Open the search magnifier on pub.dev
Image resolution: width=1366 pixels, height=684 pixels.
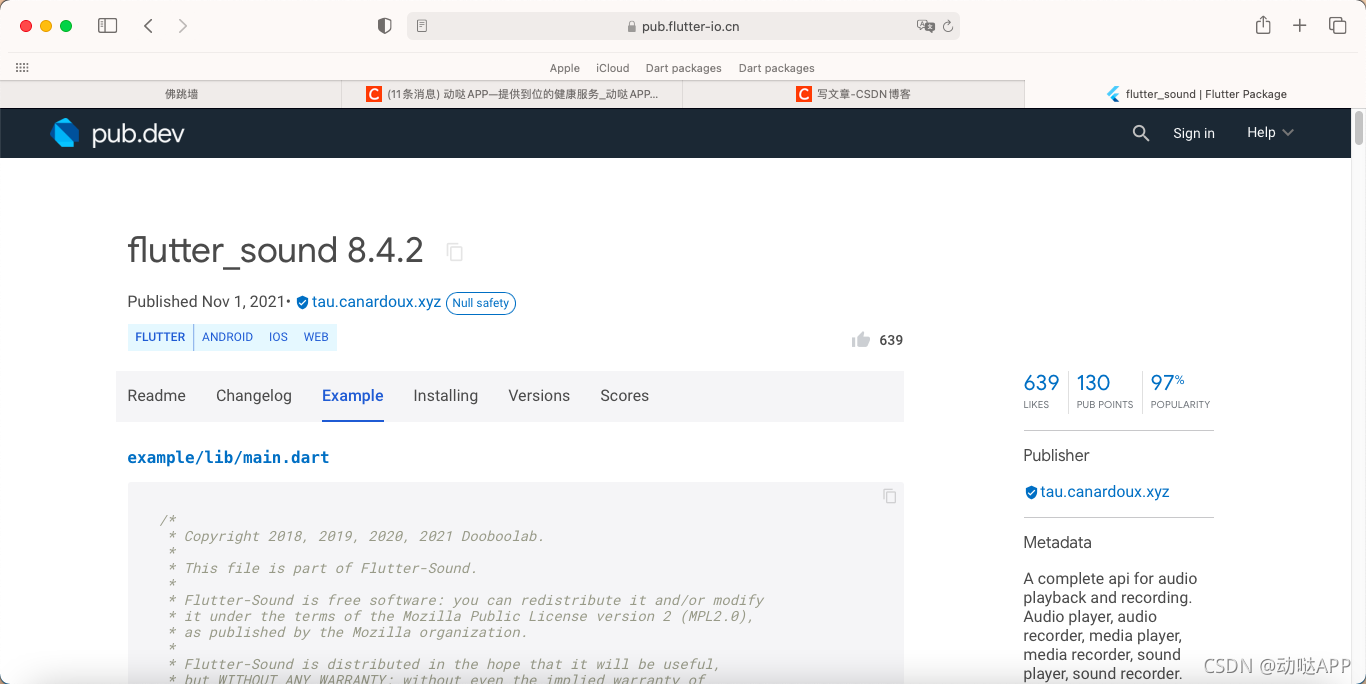[1140, 133]
